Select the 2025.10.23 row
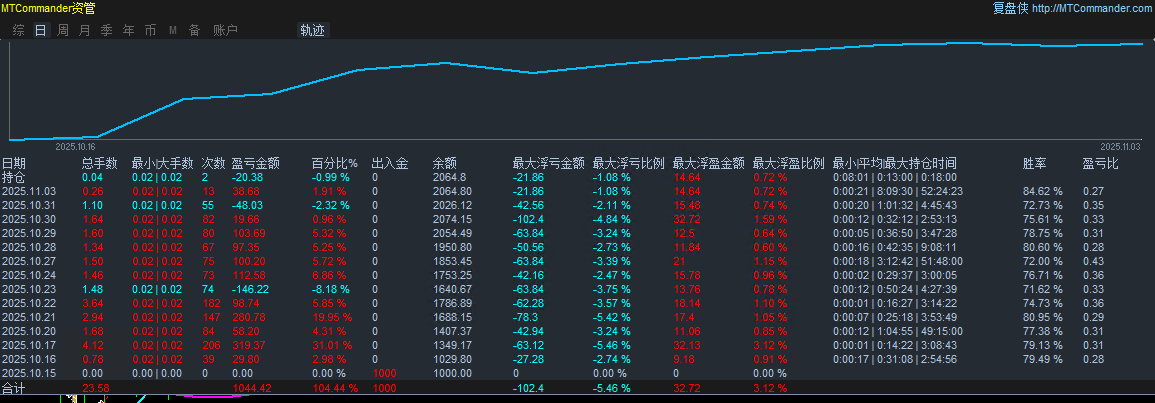This screenshot has height=403, width=1155. click(x=29, y=289)
